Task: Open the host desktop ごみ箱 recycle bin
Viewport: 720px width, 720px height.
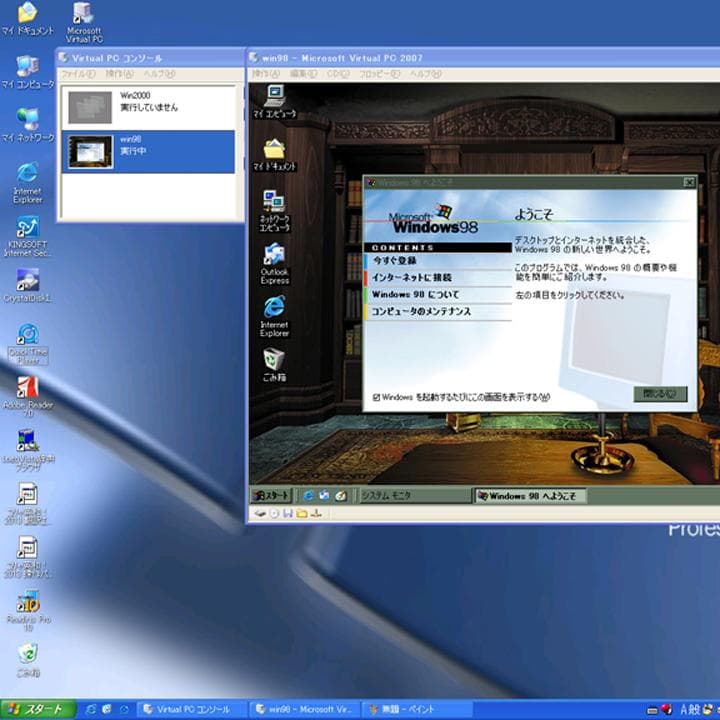Action: (x=28, y=660)
